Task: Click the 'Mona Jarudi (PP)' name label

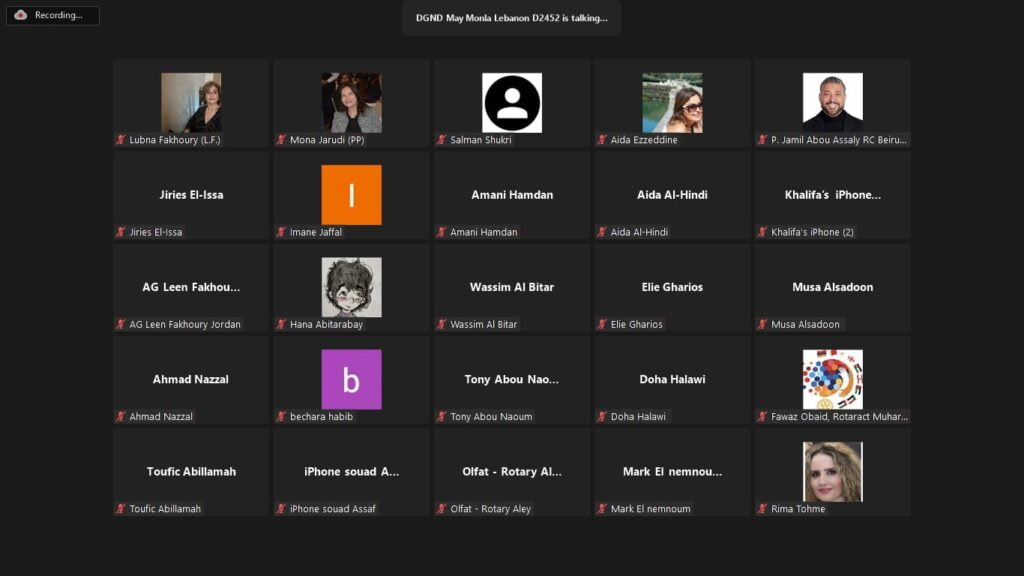Action: [327, 140]
